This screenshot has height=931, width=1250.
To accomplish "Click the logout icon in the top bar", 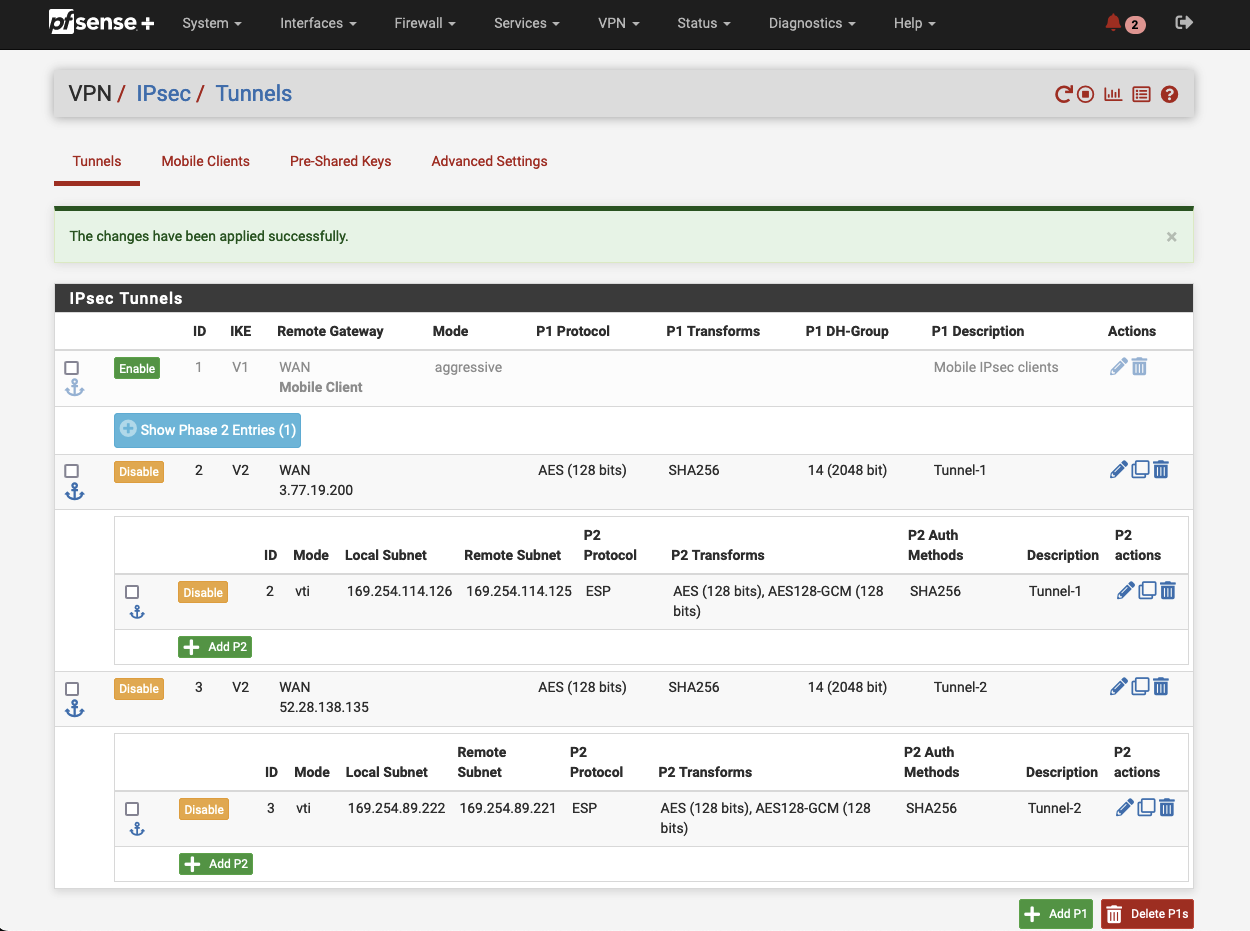I will coord(1183,22).
